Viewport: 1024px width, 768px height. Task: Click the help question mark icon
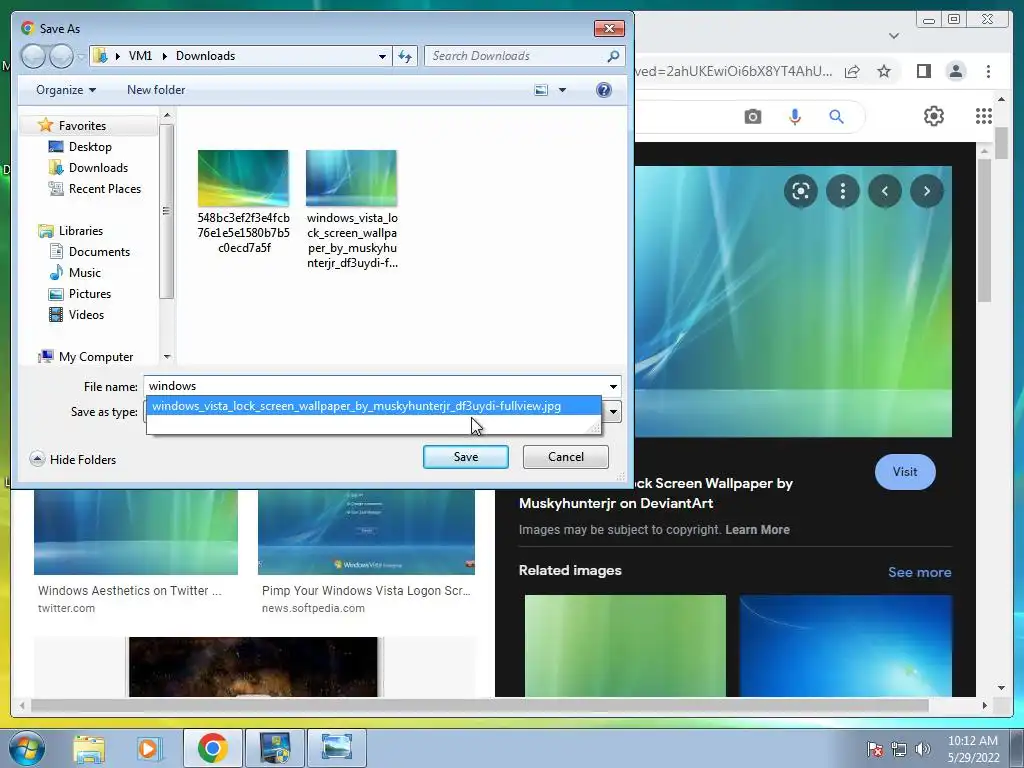tap(603, 89)
